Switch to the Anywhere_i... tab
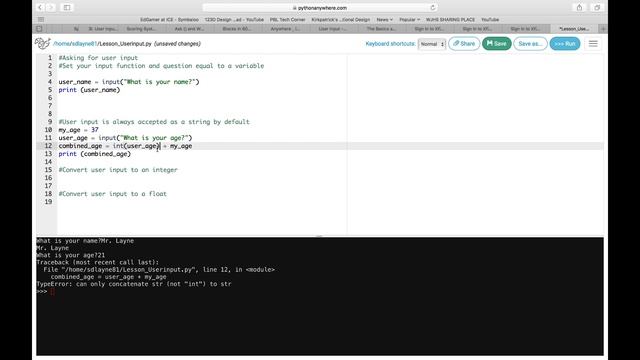 click(284, 29)
